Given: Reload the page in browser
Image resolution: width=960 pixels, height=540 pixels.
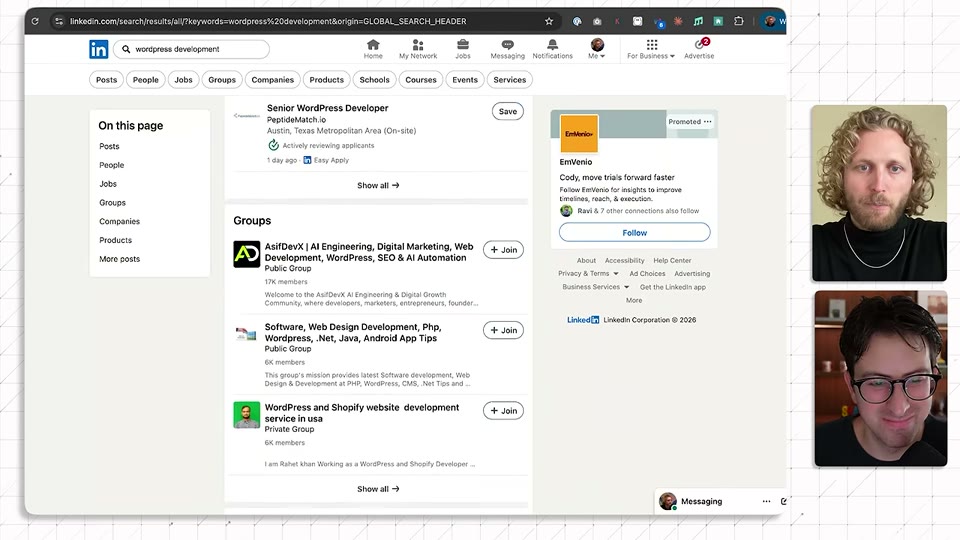Looking at the screenshot, I should point(35,21).
